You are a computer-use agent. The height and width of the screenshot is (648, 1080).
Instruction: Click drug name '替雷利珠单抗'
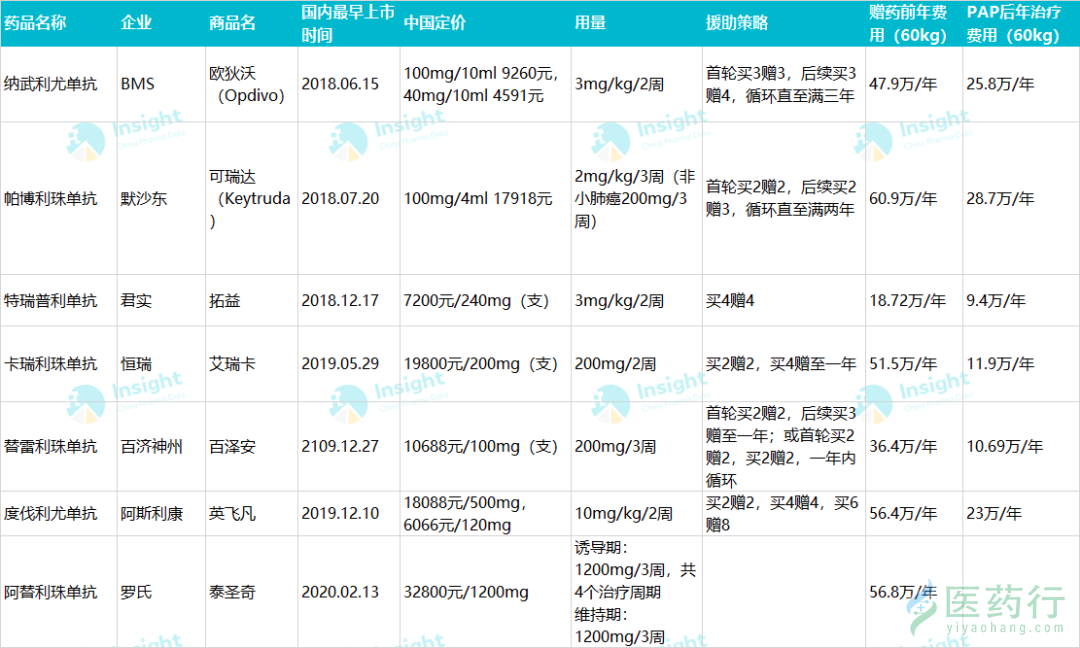point(50,447)
